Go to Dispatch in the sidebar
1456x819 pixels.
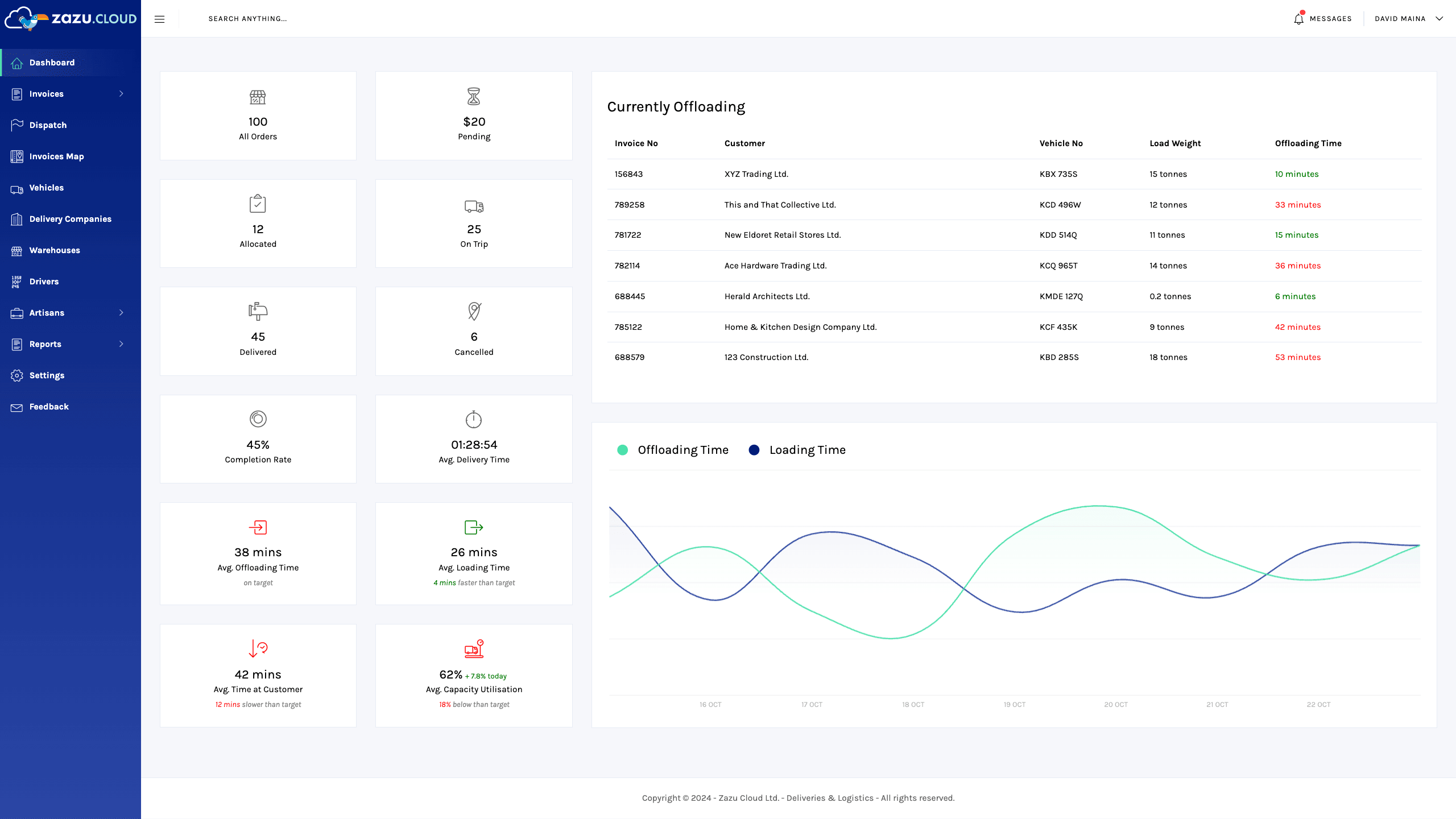click(x=71, y=125)
